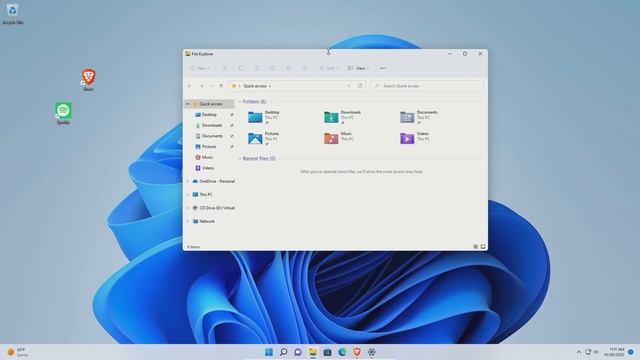Open the Sort dropdown in toolbar
Image resolution: width=640 pixels, height=360 pixels.
(x=329, y=68)
